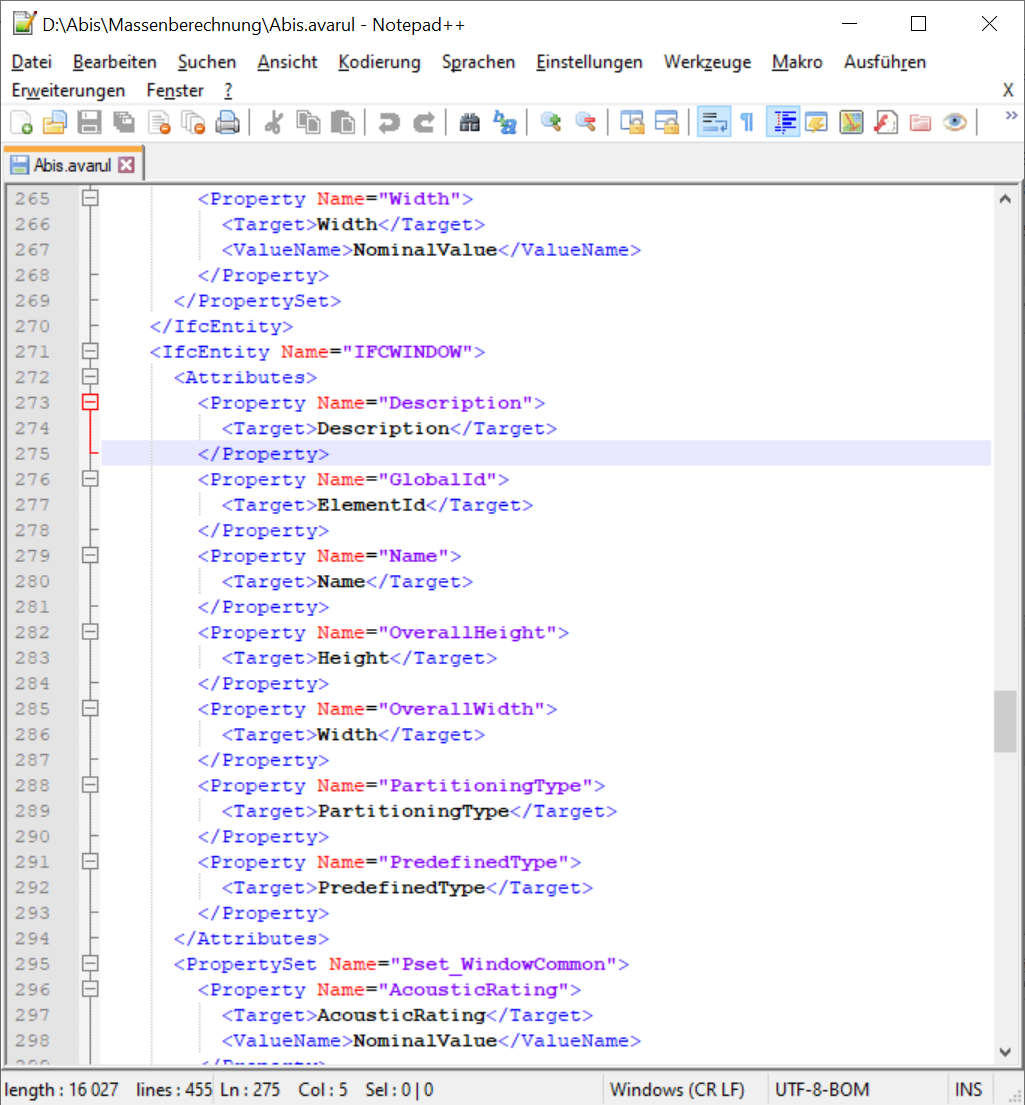
Task: Cut selection with the scissors icon
Action: [x=274, y=123]
